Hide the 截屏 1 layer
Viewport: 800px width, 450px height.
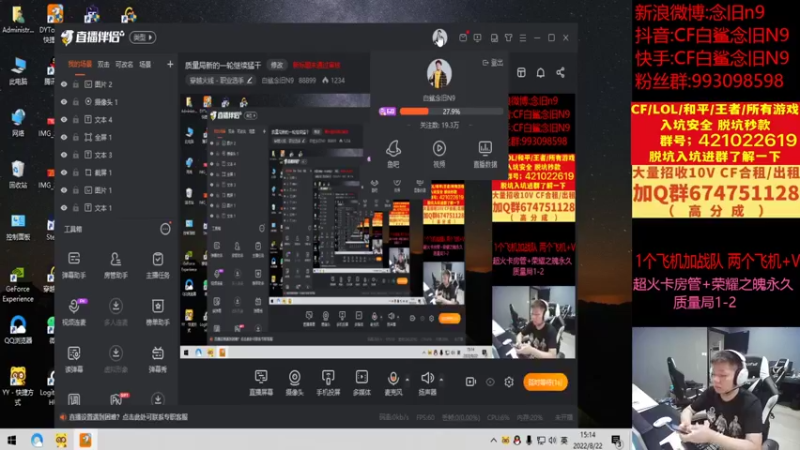click(x=64, y=172)
